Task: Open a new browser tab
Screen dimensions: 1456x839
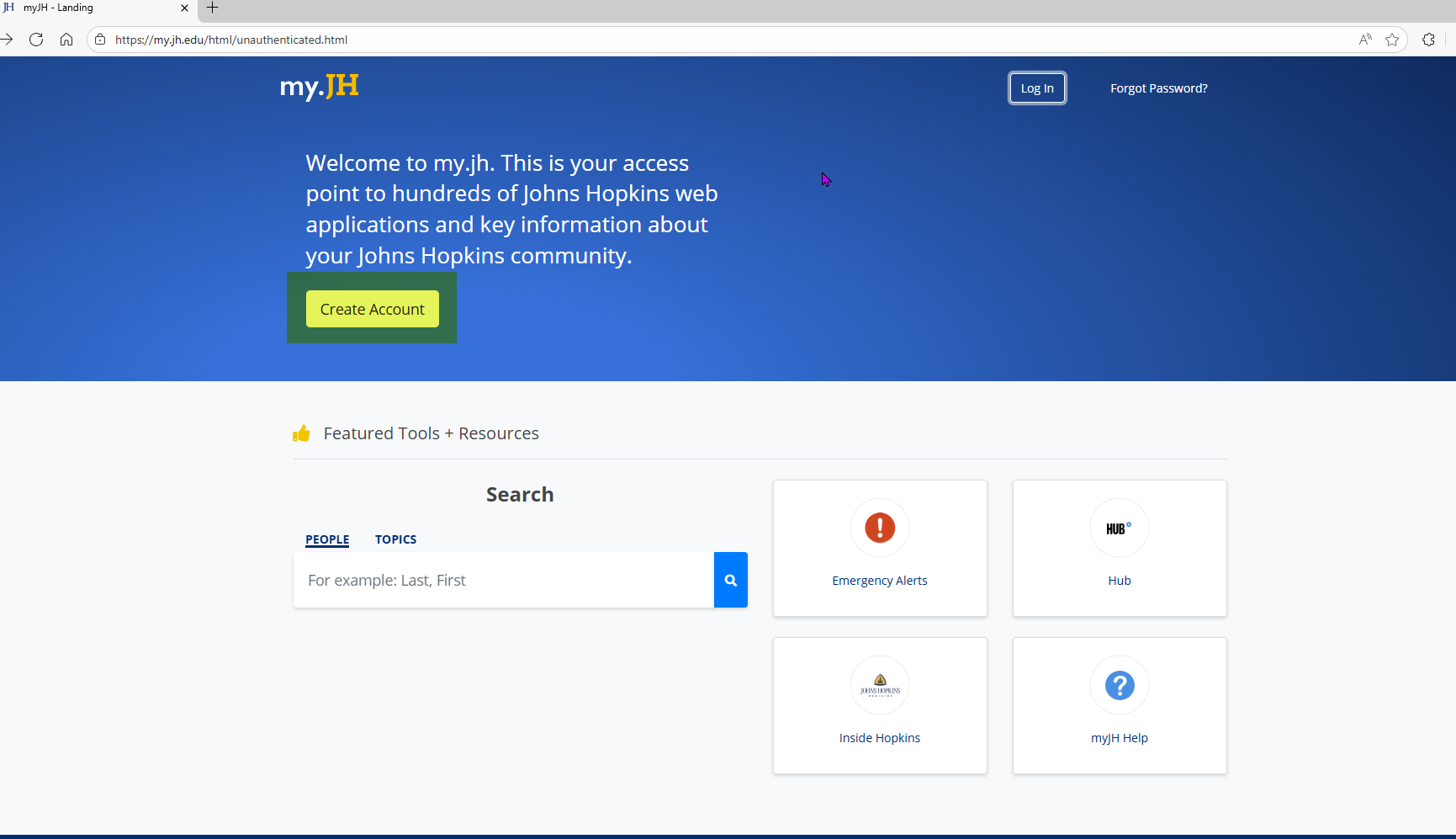Action: pos(213,8)
